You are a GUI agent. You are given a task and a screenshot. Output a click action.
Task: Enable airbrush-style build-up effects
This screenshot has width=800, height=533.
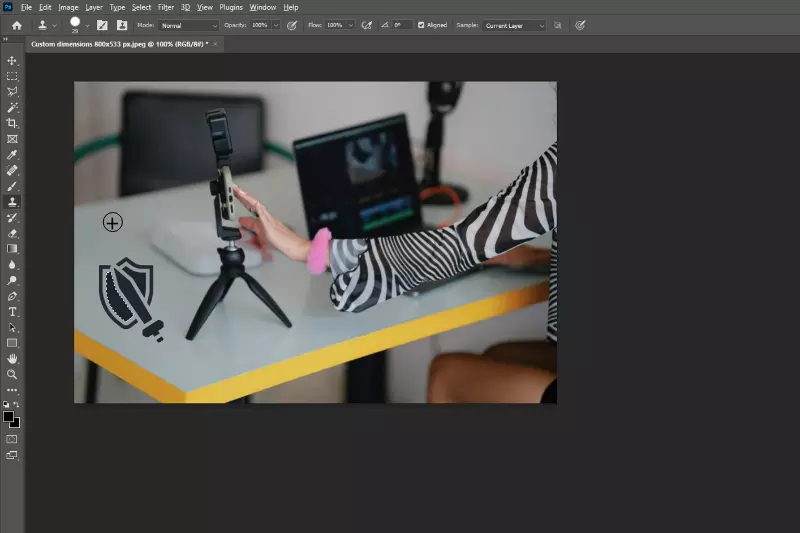[366, 26]
